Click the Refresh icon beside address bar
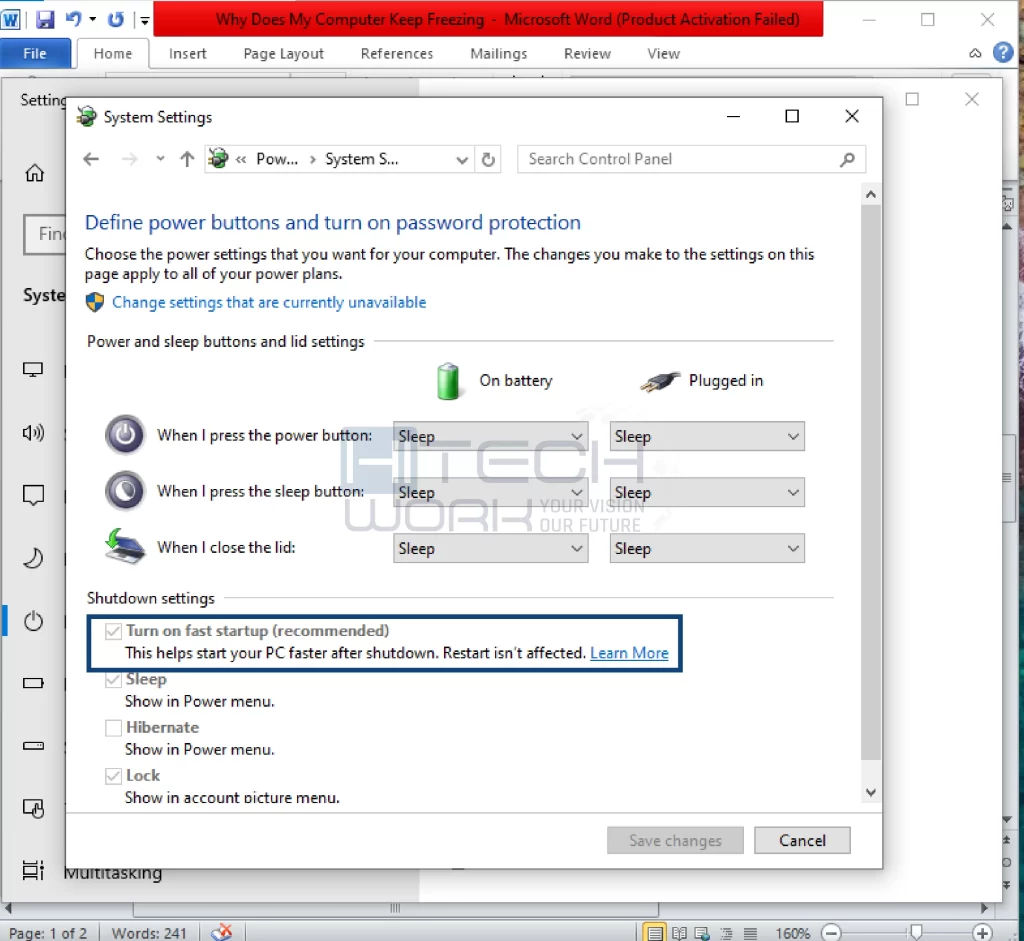 point(488,159)
